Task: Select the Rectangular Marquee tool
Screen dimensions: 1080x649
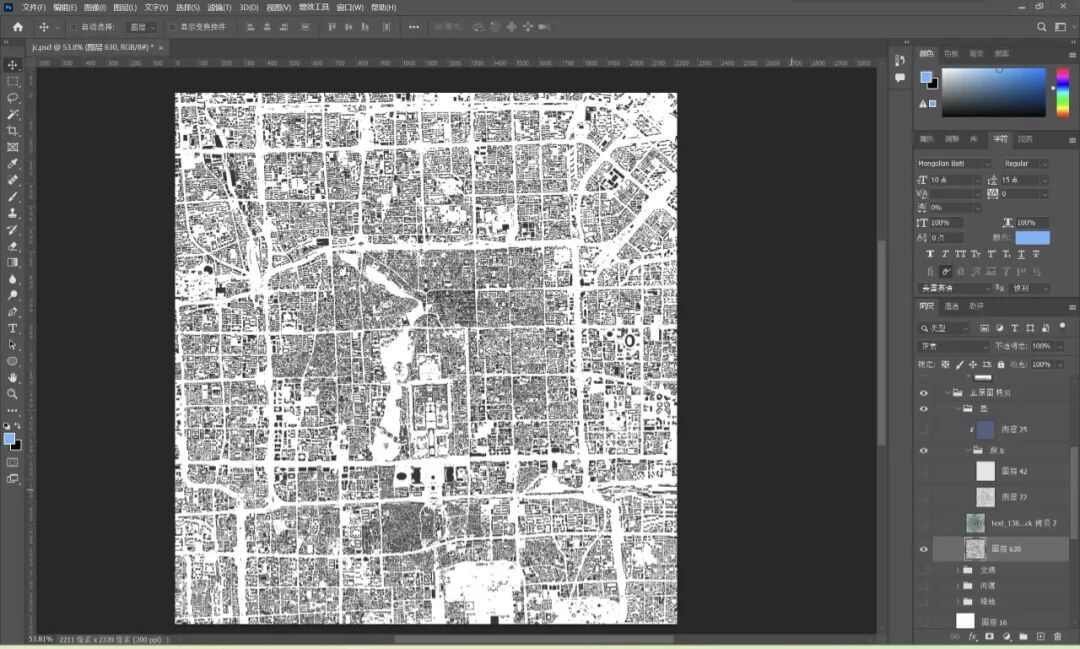Action: [12, 81]
